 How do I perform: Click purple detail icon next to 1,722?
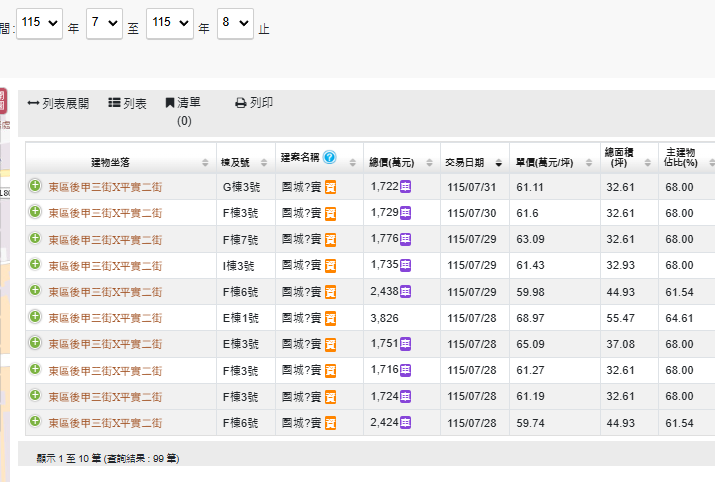click(405, 187)
